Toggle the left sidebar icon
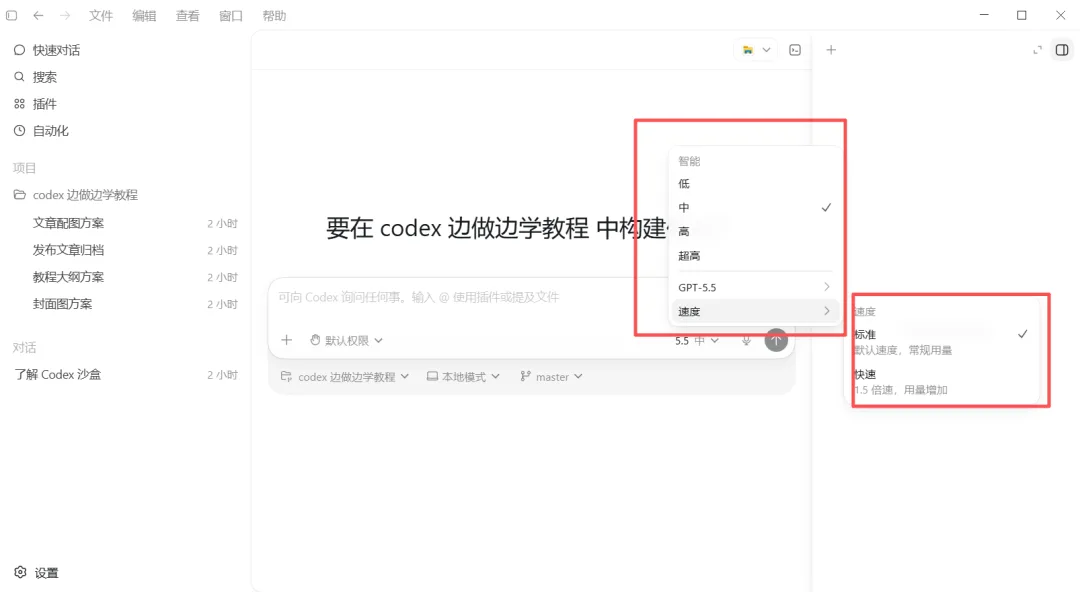Screen dimensions: 1080x592 click(12, 15)
